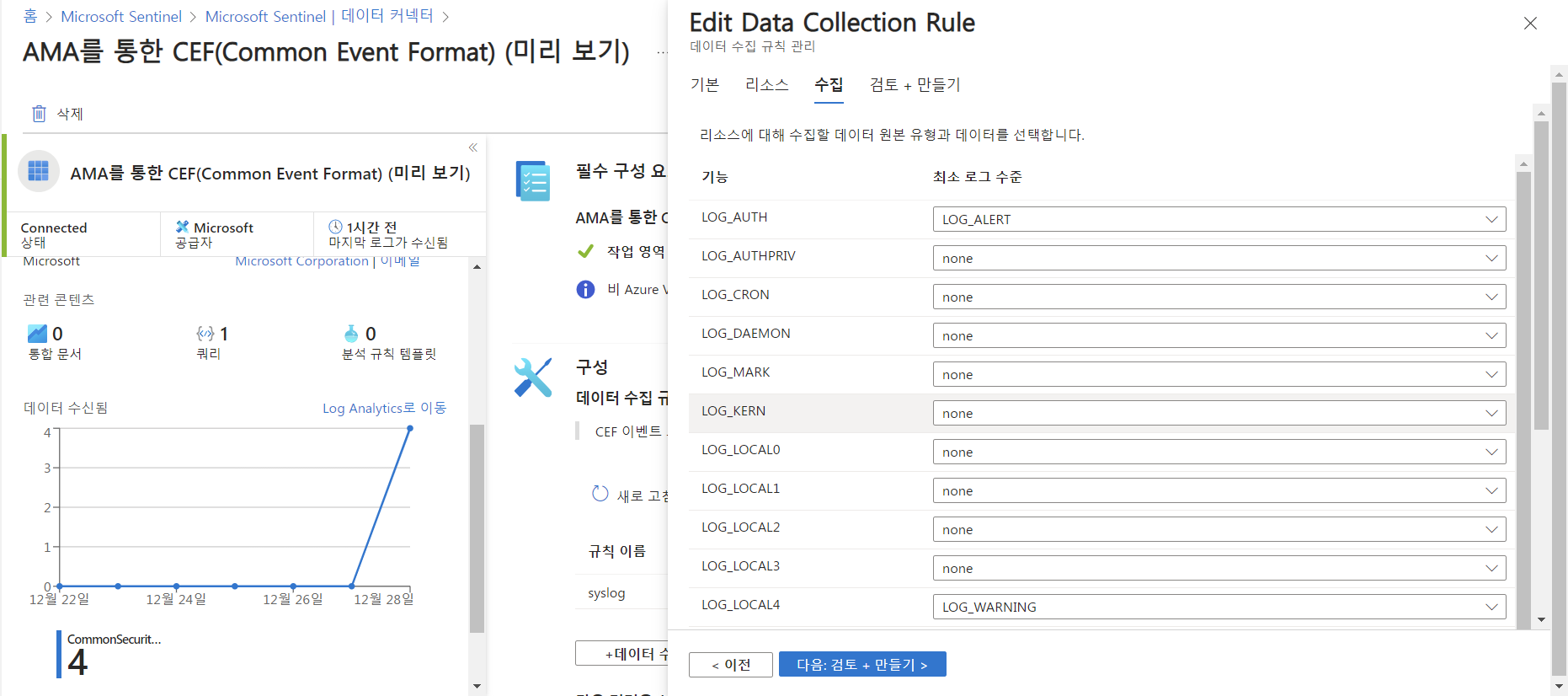Click scroll-down arrow of facility list
This screenshot has width=1568, height=696.
pos(1541,619)
